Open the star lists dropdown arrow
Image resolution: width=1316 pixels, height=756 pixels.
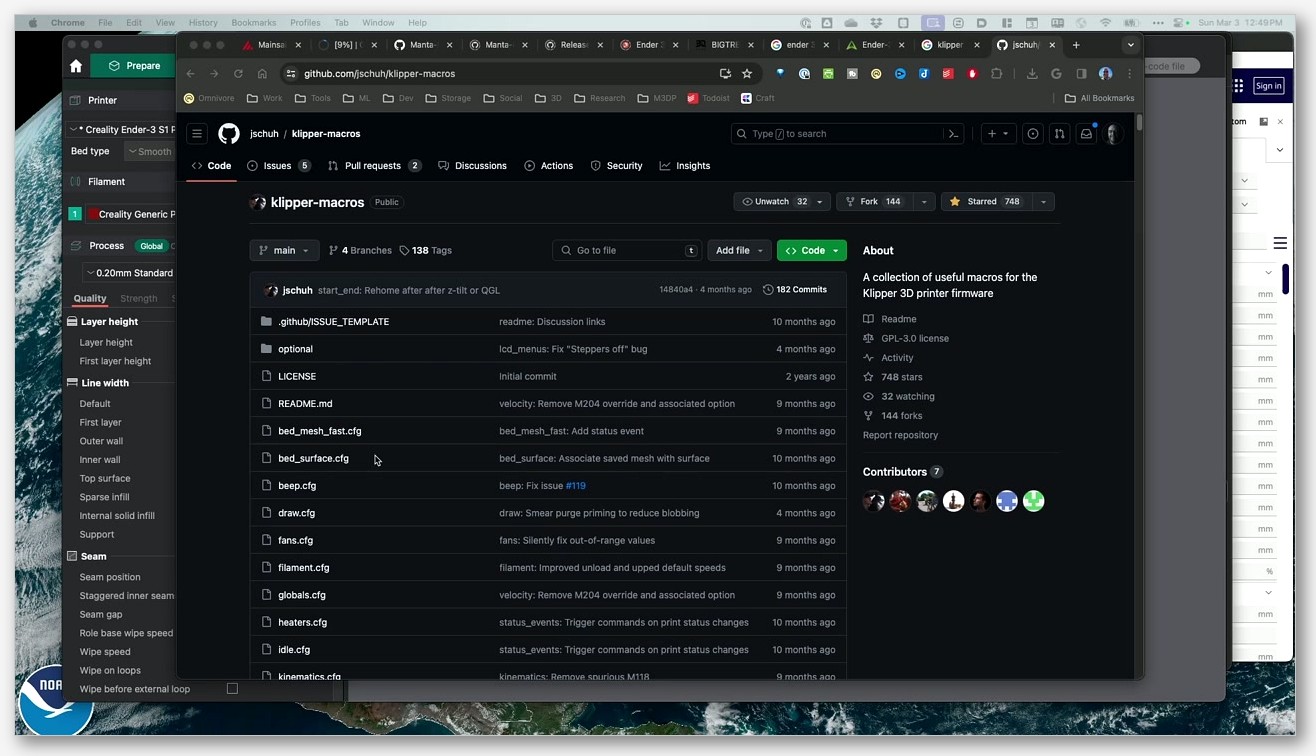tap(1043, 201)
